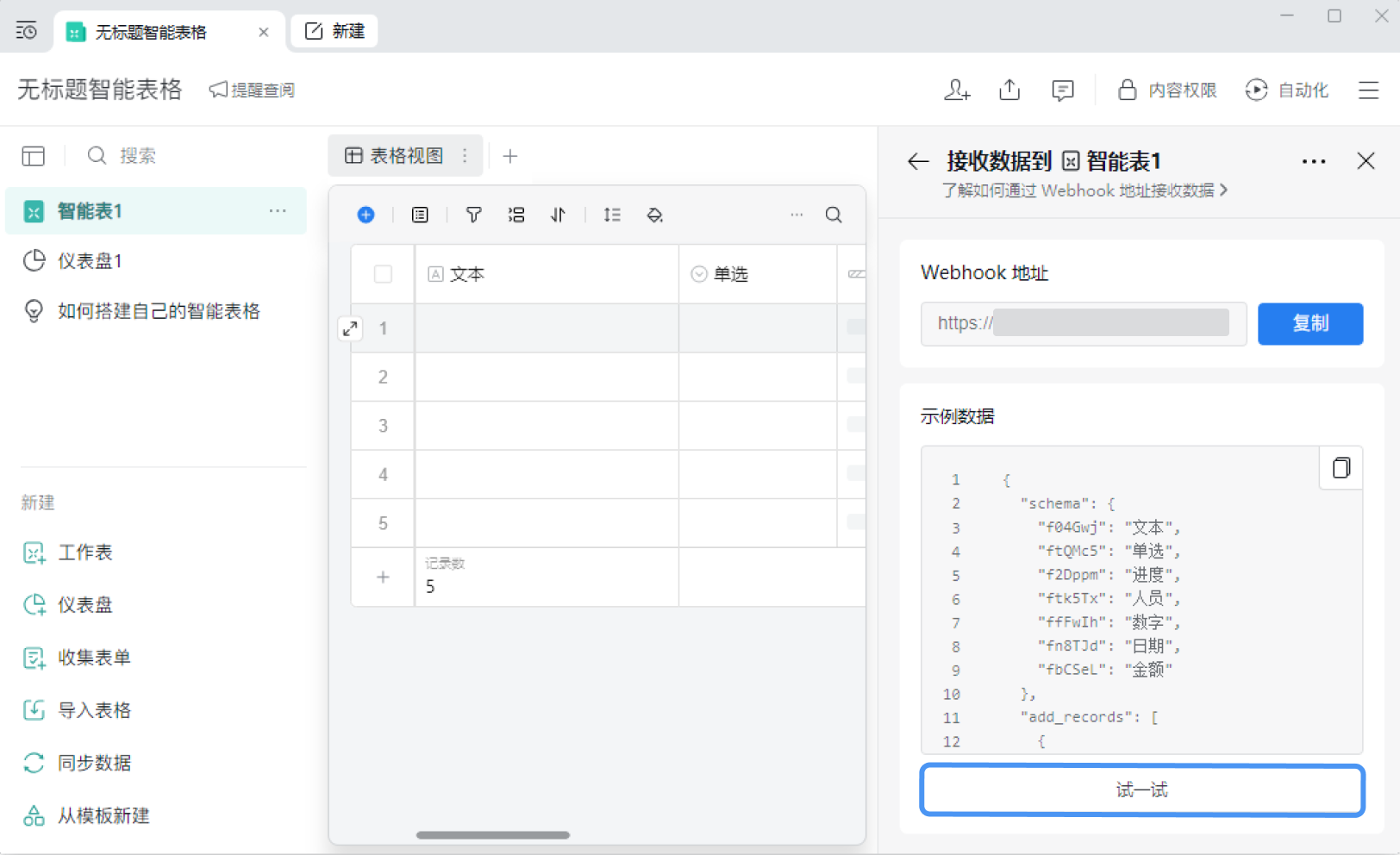Add a new view with plus icon
The height and width of the screenshot is (855, 1400).
click(x=510, y=156)
